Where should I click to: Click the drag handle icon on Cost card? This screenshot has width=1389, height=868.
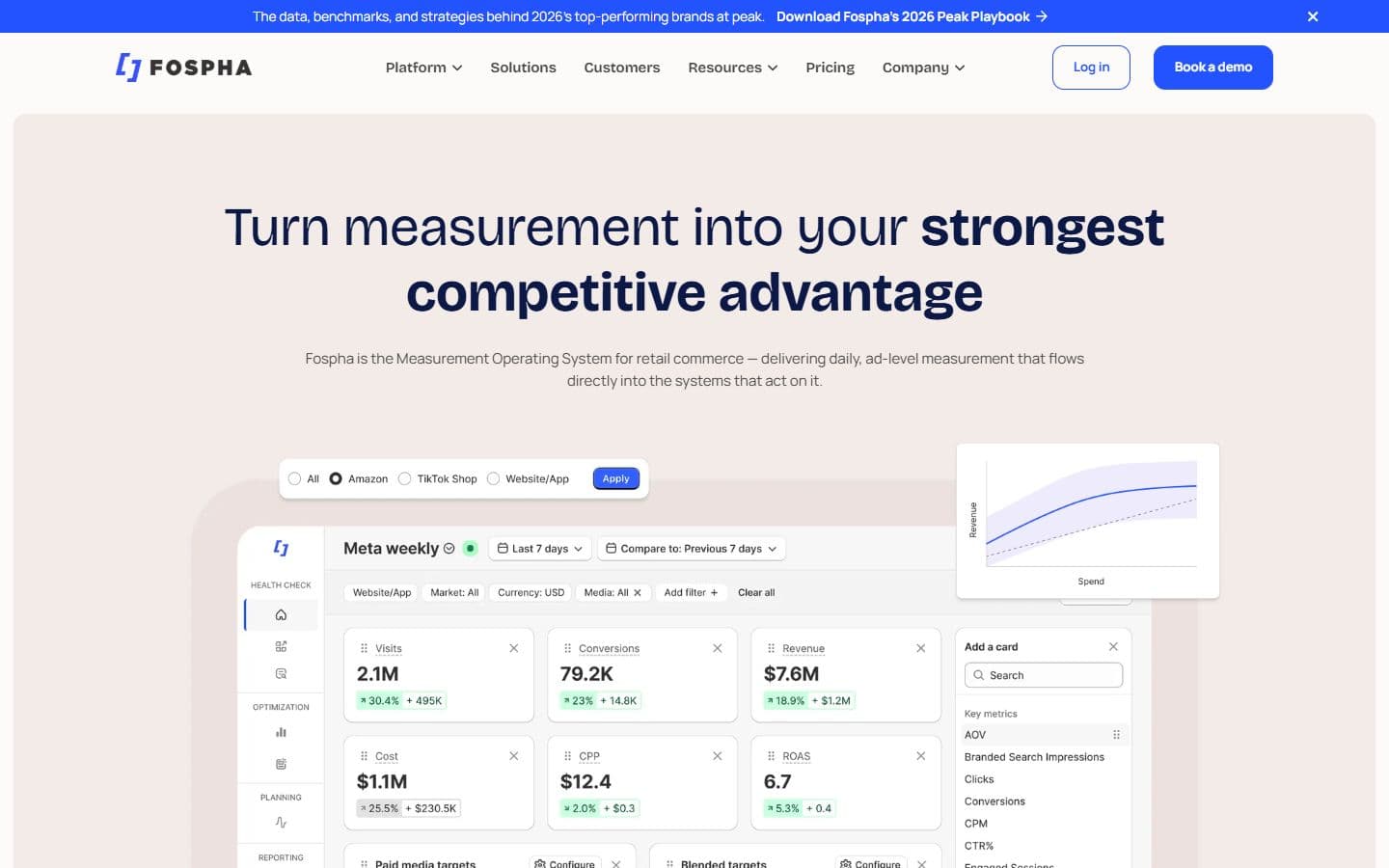point(364,756)
